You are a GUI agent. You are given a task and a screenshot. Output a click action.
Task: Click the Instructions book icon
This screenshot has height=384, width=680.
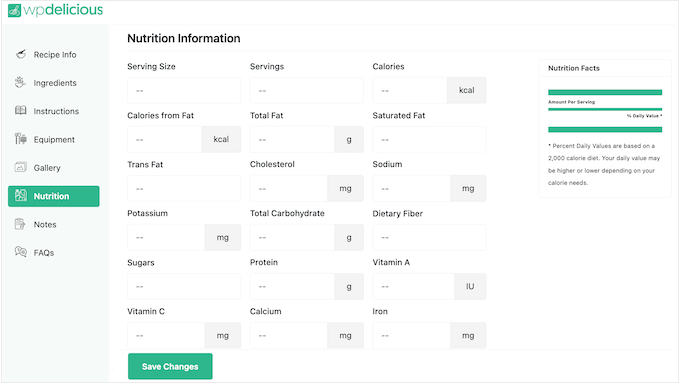20,111
